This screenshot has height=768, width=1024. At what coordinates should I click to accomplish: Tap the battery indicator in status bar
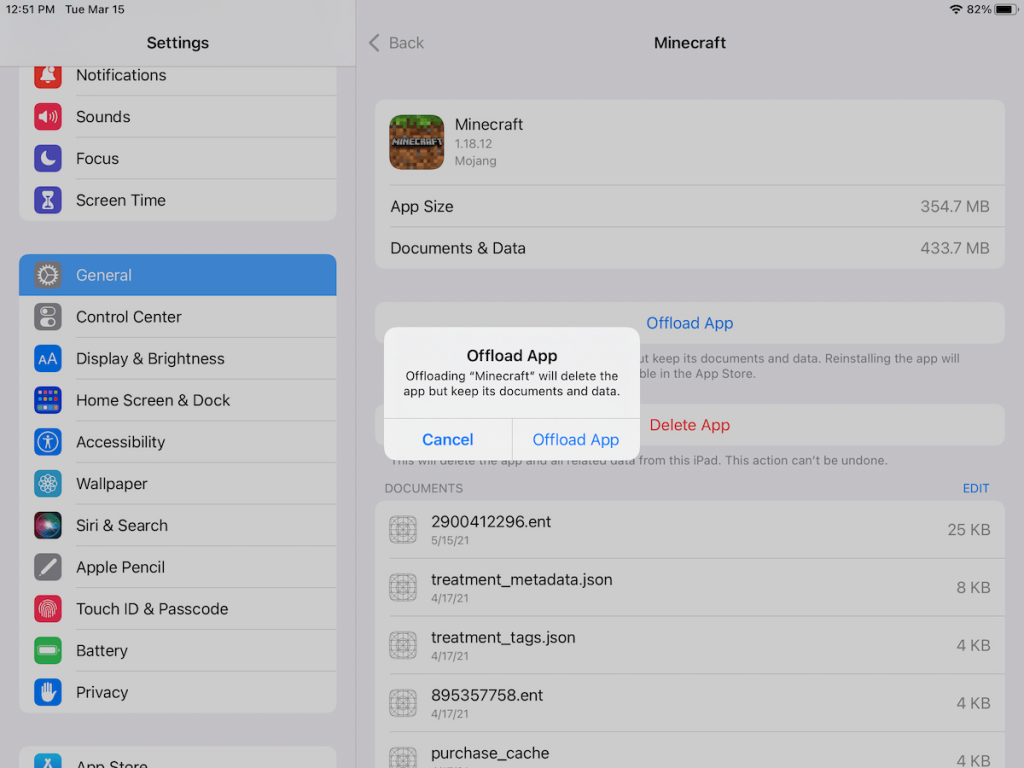pos(1006,9)
